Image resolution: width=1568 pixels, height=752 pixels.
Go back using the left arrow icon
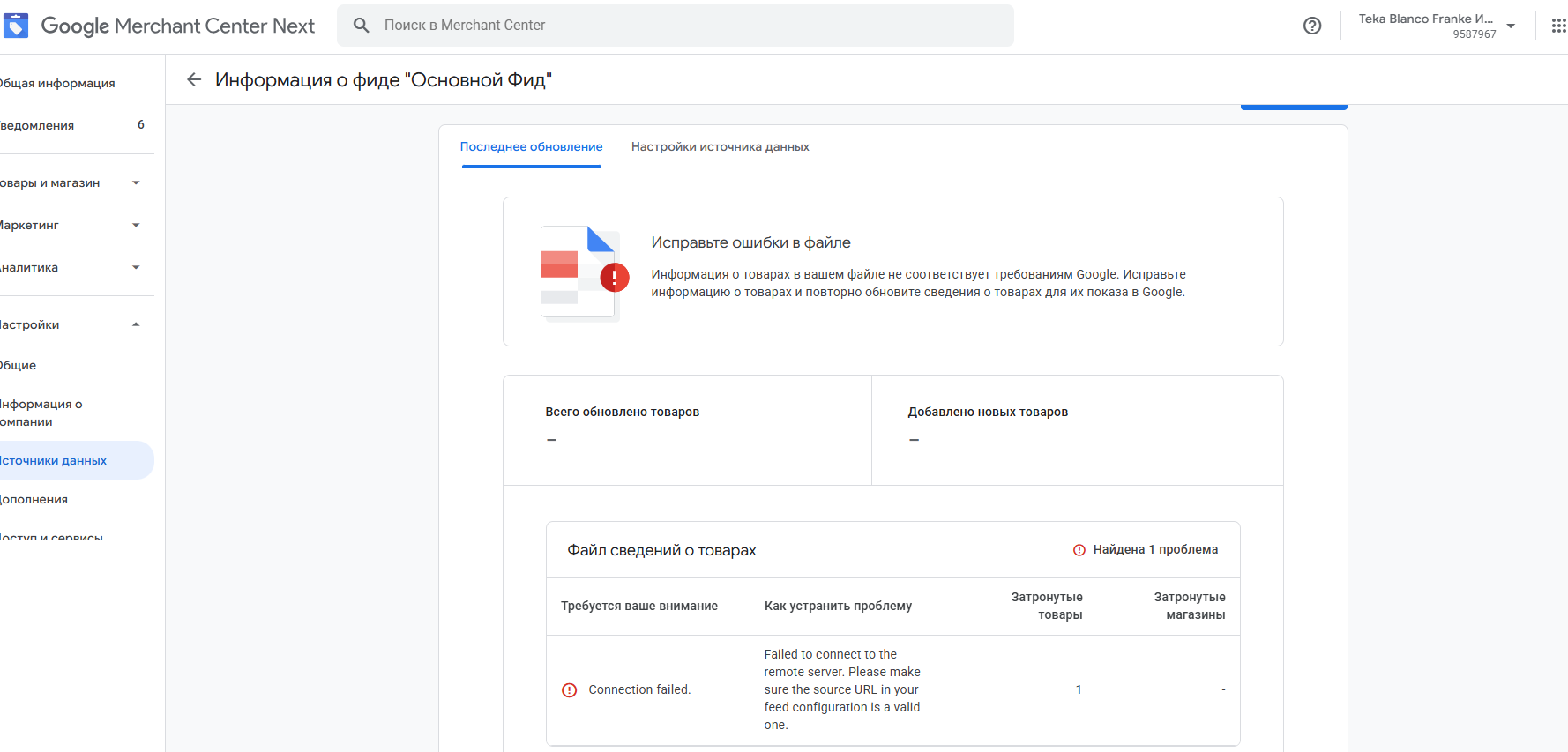(194, 80)
